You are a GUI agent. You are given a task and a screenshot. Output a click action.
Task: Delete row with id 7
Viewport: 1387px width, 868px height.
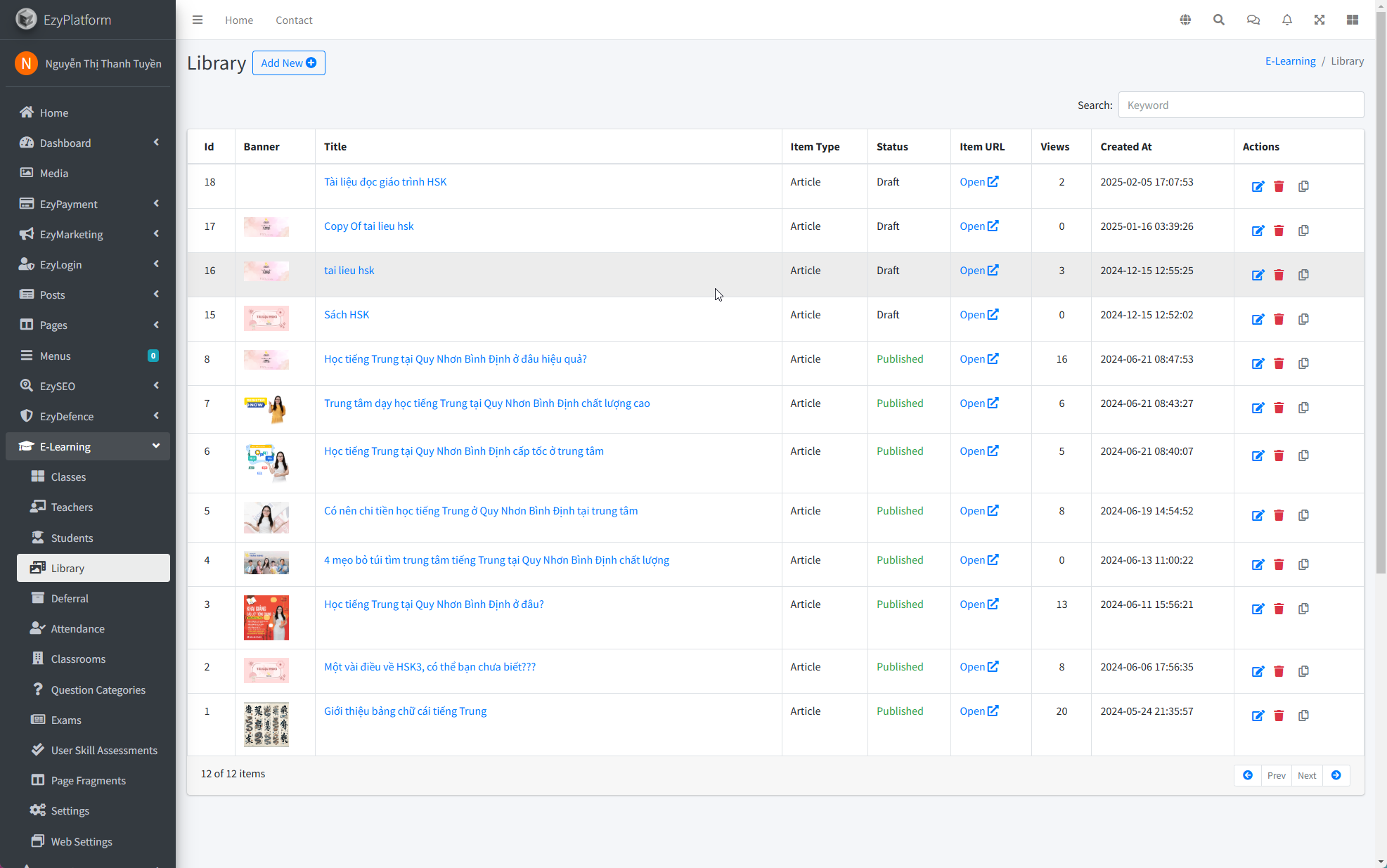click(1279, 408)
